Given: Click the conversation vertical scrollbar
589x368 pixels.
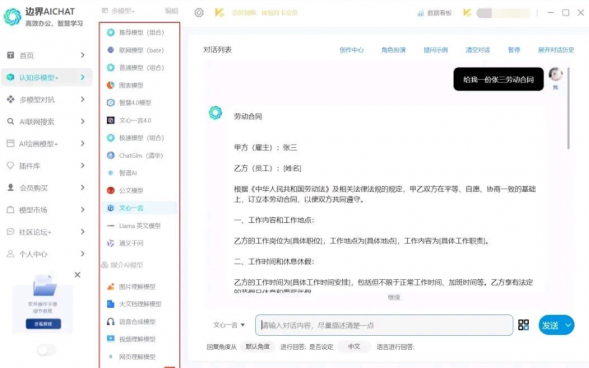Looking at the screenshot, I should 568,109.
